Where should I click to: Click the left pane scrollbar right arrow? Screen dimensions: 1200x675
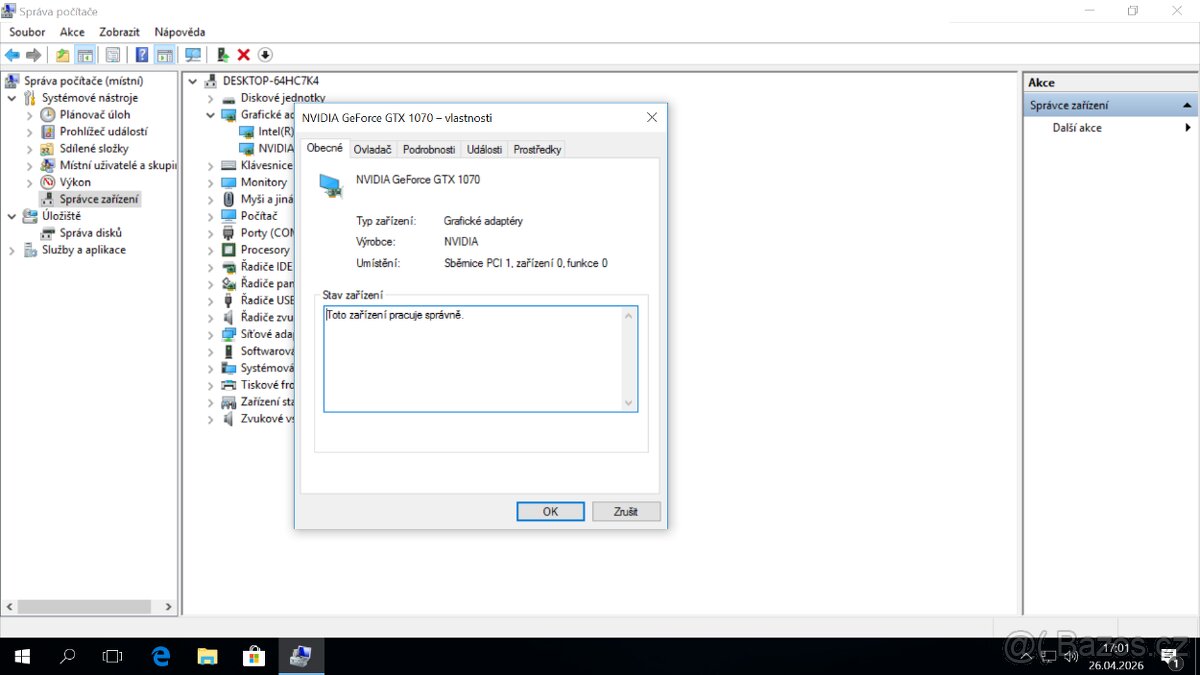coord(169,606)
